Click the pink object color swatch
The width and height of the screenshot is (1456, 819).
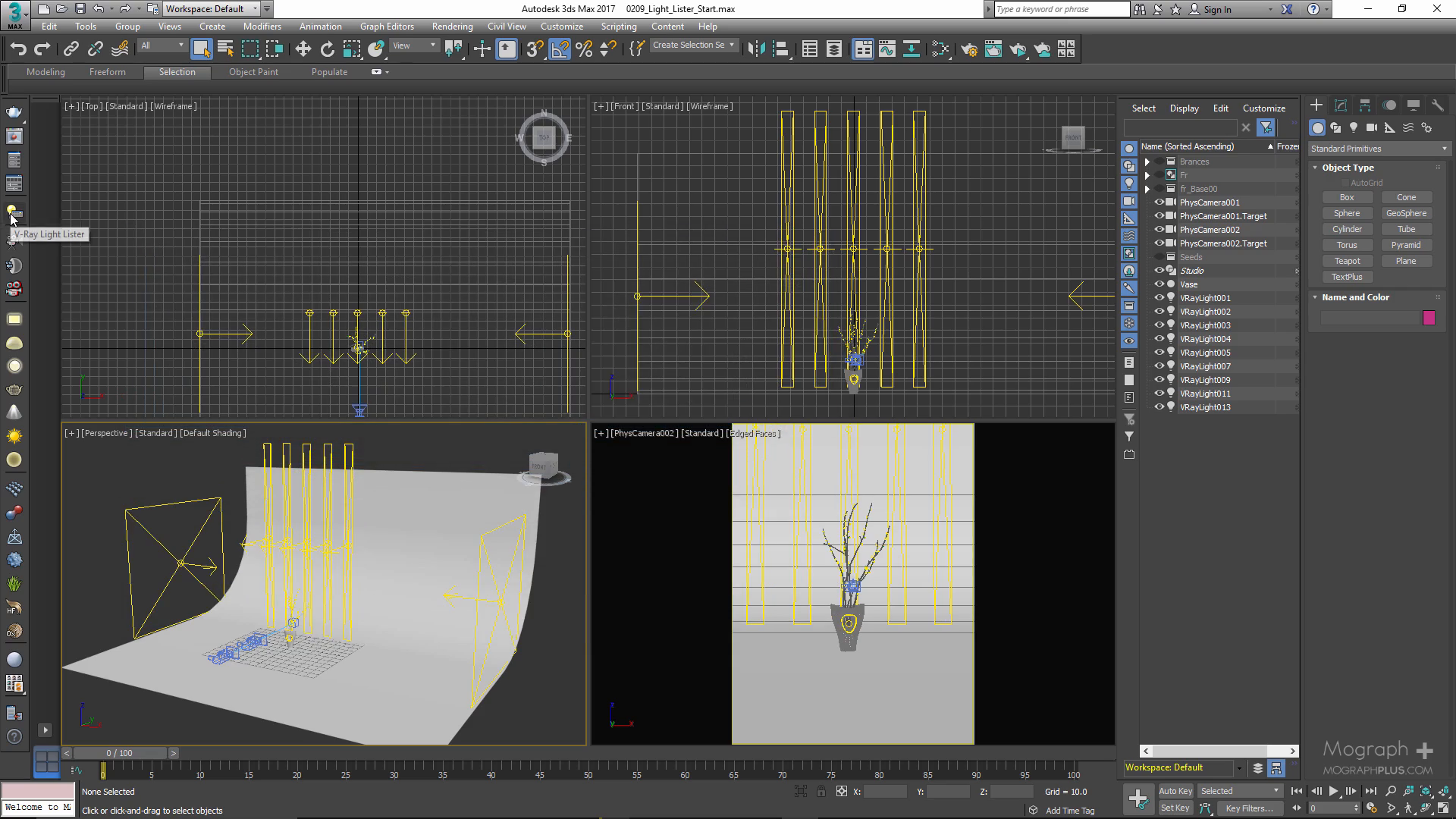click(x=1429, y=318)
